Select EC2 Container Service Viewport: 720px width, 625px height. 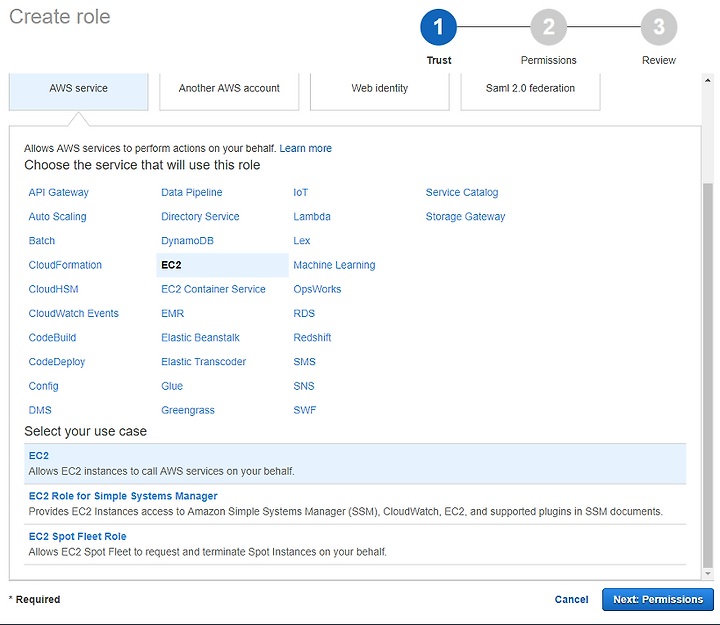(x=213, y=289)
